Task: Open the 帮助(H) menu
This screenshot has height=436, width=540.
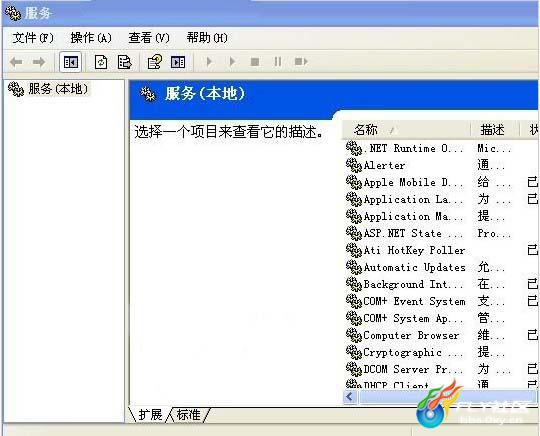Action: pos(207,38)
